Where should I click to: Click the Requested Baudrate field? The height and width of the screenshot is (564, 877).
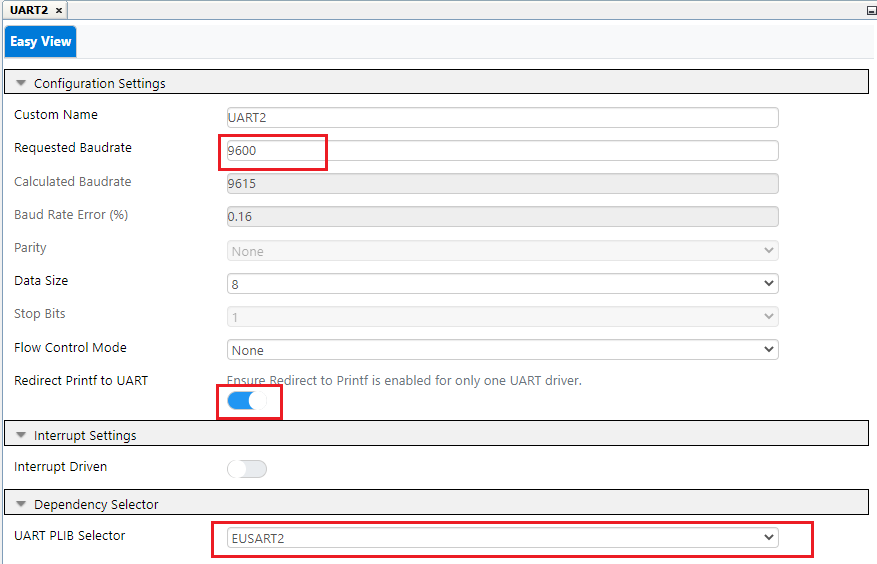pyautogui.click(x=502, y=151)
